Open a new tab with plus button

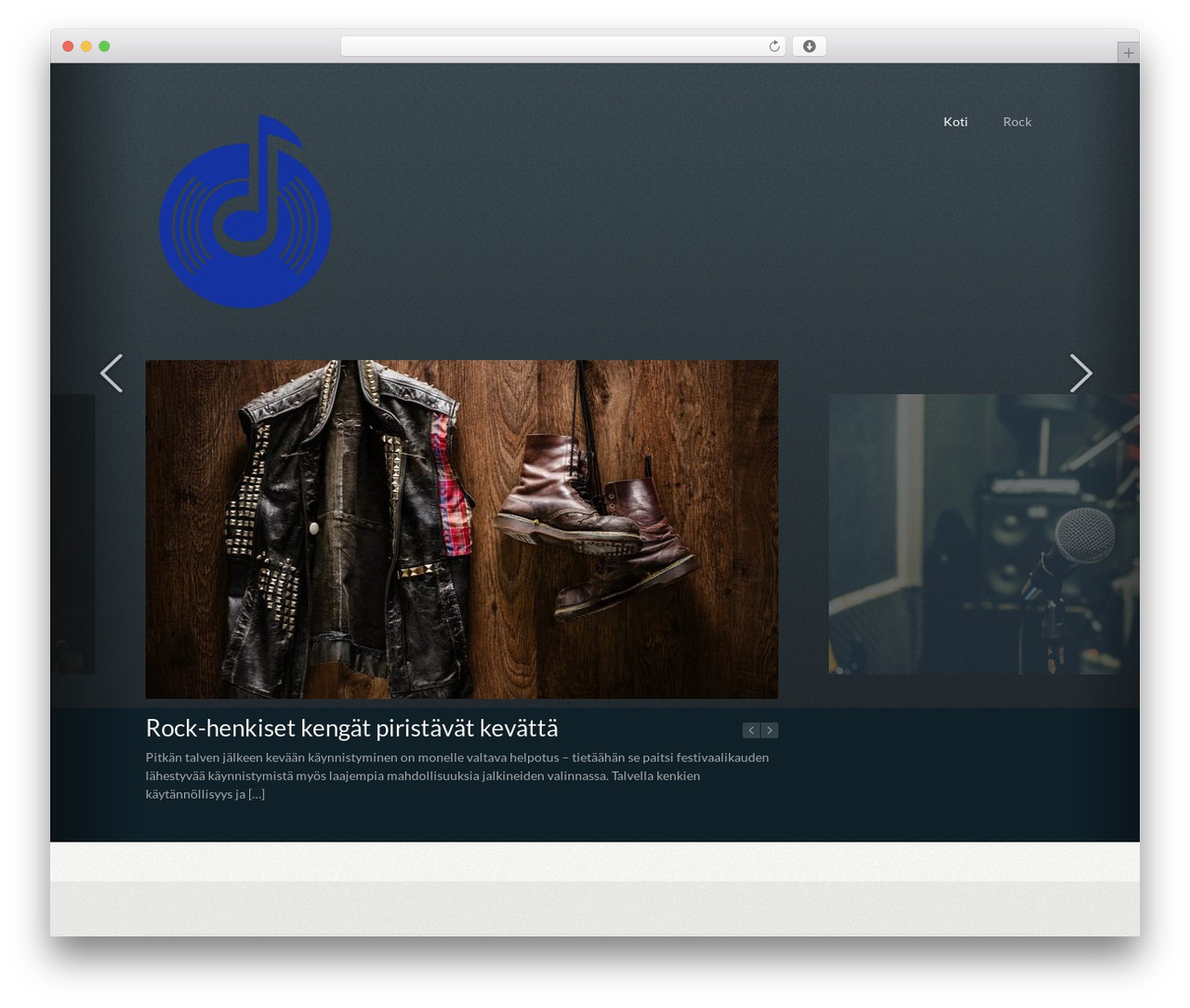(x=1128, y=53)
